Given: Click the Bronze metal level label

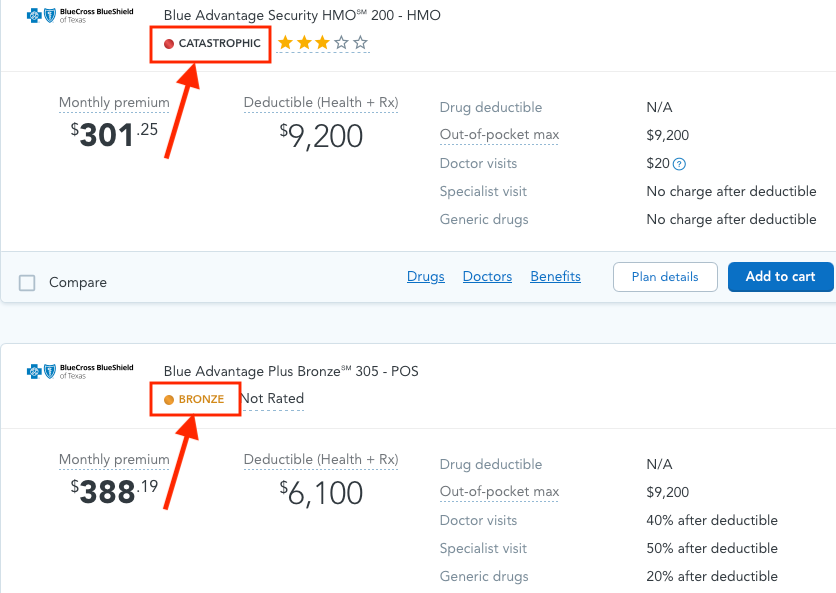Looking at the screenshot, I should click(194, 399).
